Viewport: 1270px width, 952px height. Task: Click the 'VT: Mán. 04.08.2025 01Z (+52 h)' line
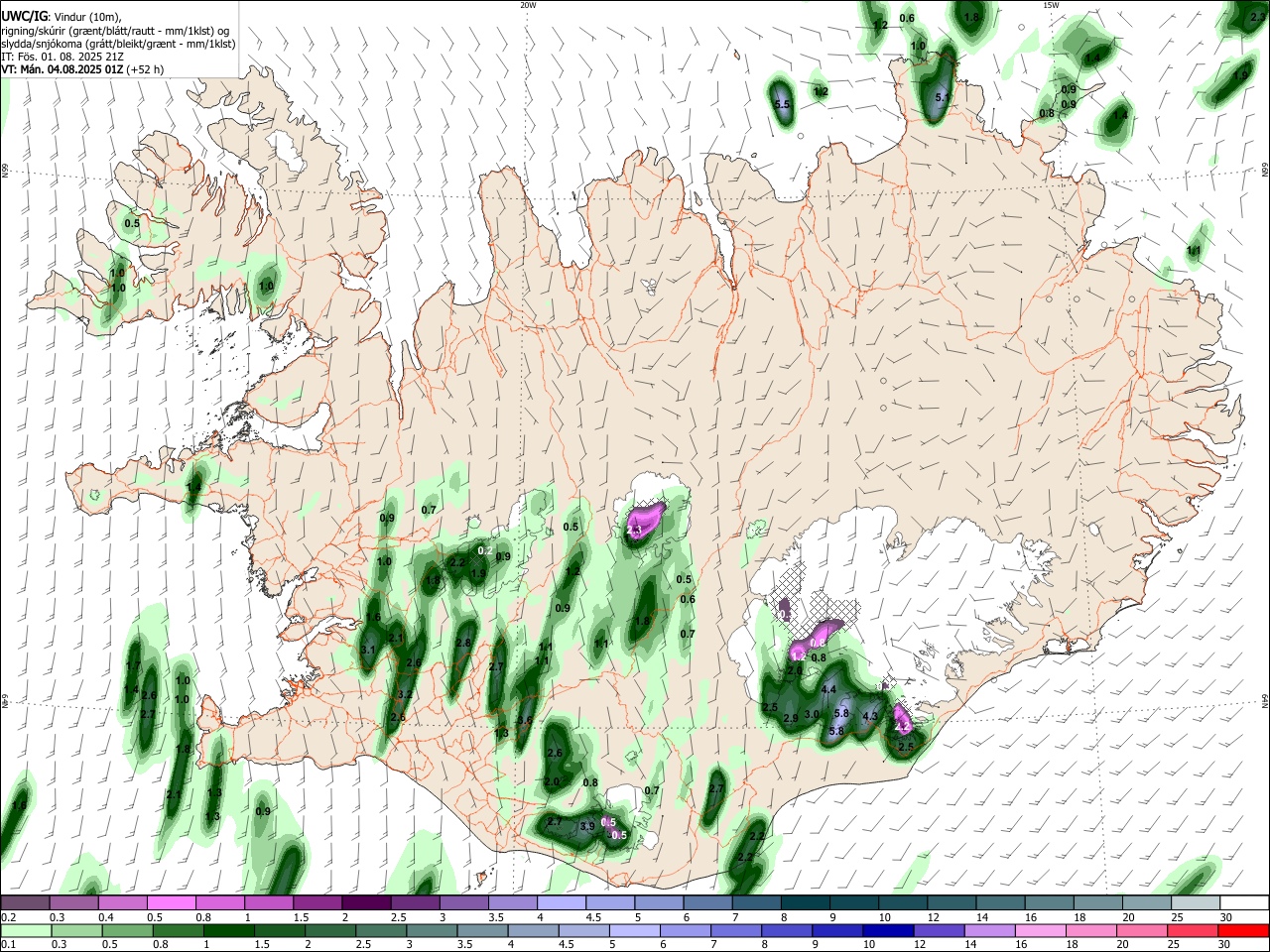pyautogui.click(x=82, y=69)
